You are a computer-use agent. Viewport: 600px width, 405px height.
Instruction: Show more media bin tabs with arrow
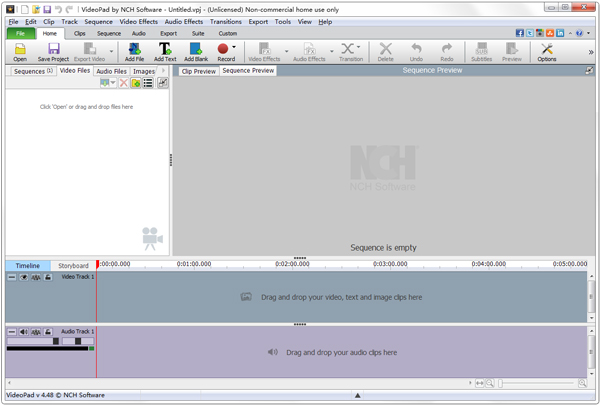pos(163,70)
